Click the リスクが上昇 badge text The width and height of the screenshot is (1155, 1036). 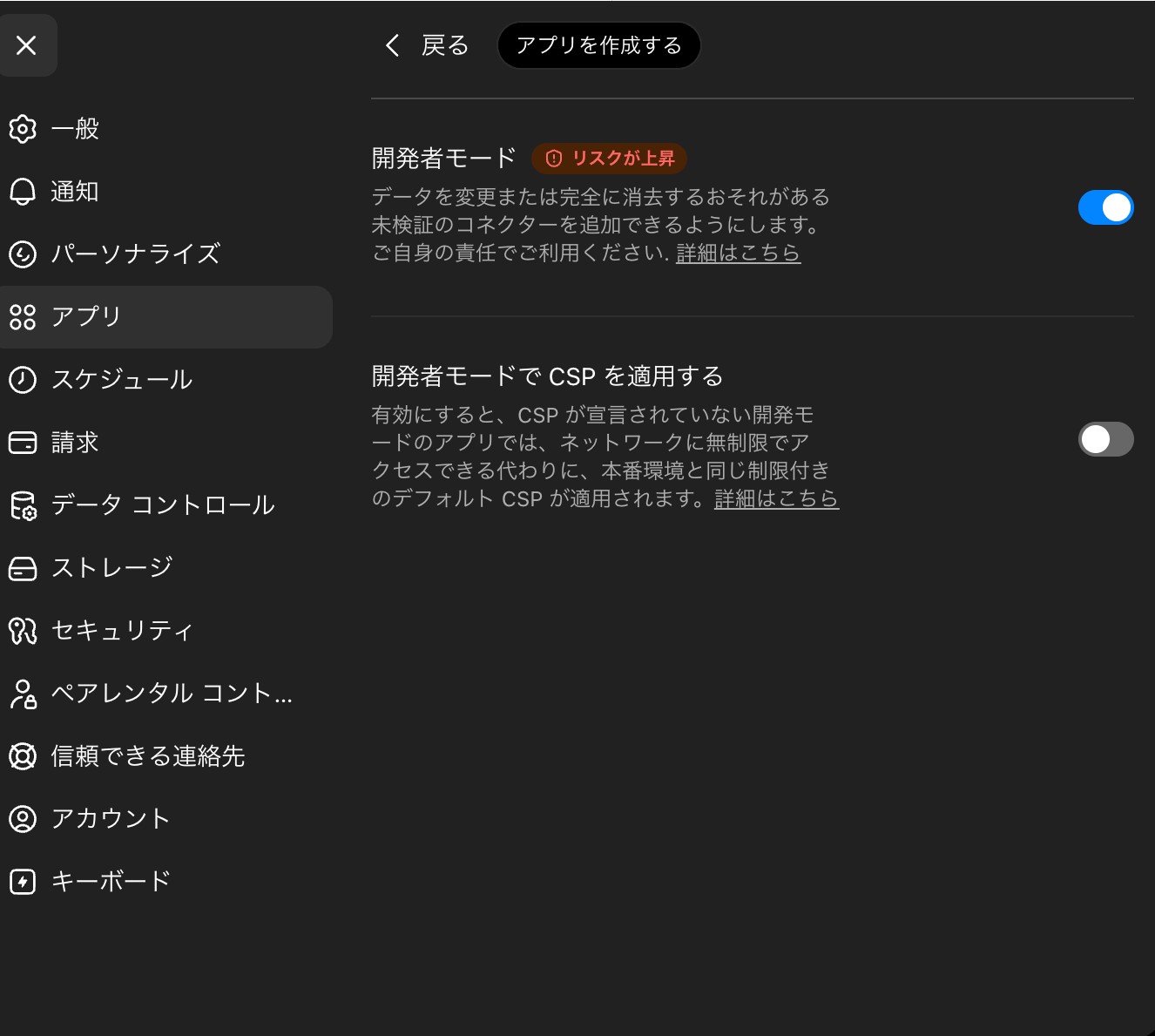click(x=623, y=159)
